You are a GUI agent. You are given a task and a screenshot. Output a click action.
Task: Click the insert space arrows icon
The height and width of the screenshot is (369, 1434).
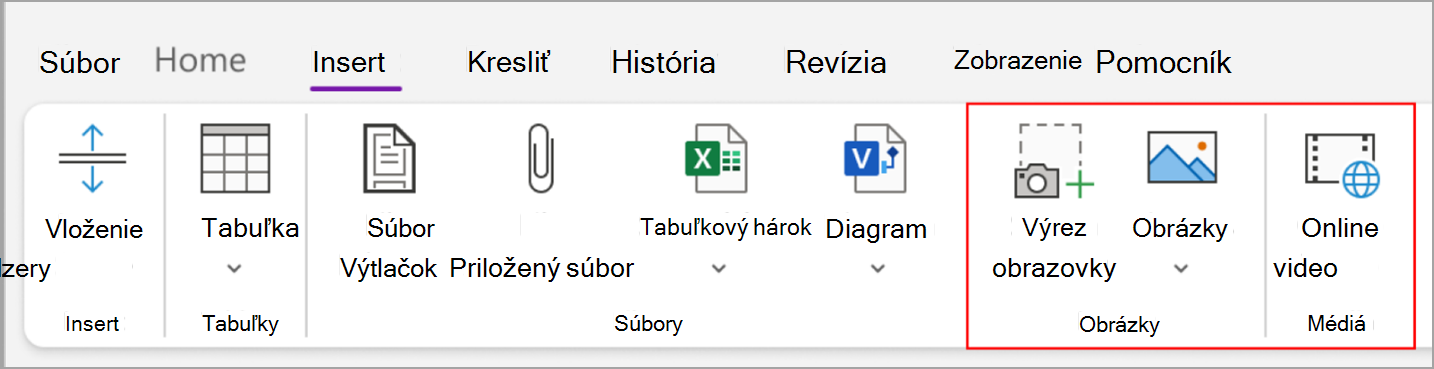coord(92,158)
